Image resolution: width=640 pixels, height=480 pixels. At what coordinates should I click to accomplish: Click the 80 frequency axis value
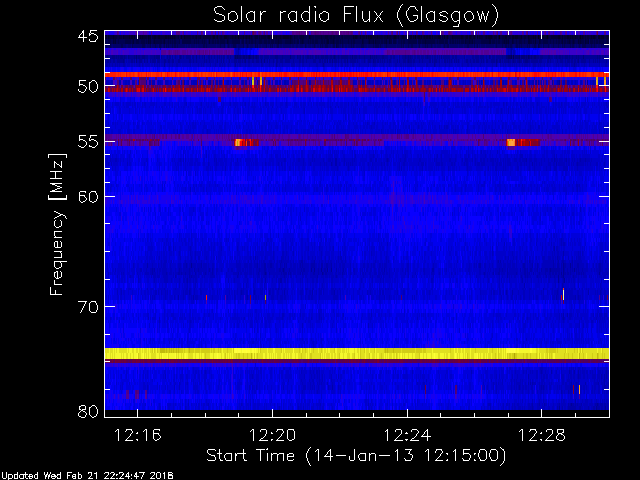click(88, 411)
